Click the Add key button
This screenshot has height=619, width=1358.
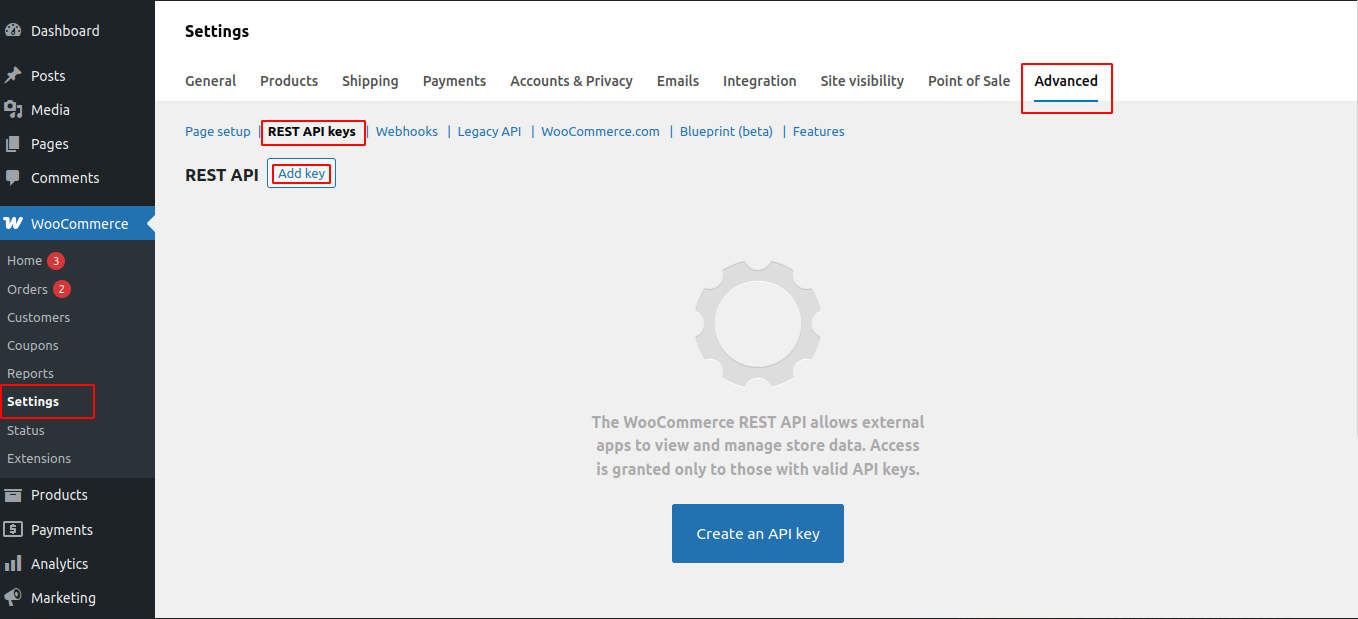tap(301, 174)
